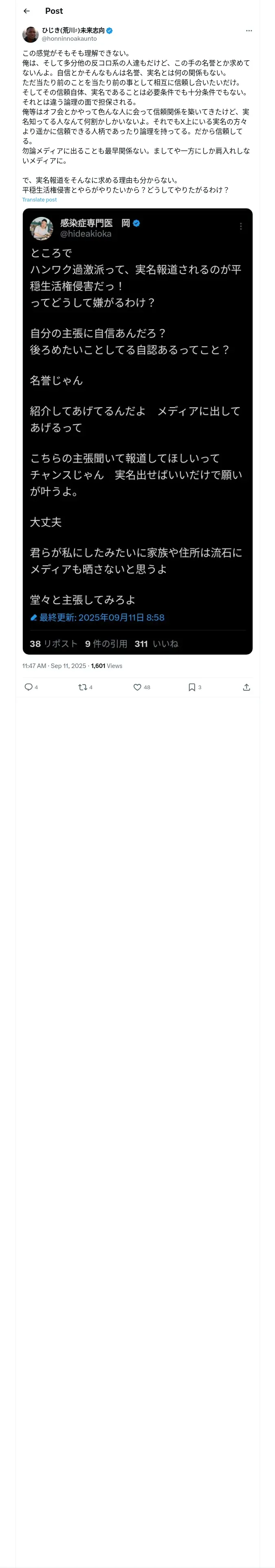275x1568 pixels.
Task: Click the 感染症専門医 岡 avatar in the screenshot
Action: 42,228
